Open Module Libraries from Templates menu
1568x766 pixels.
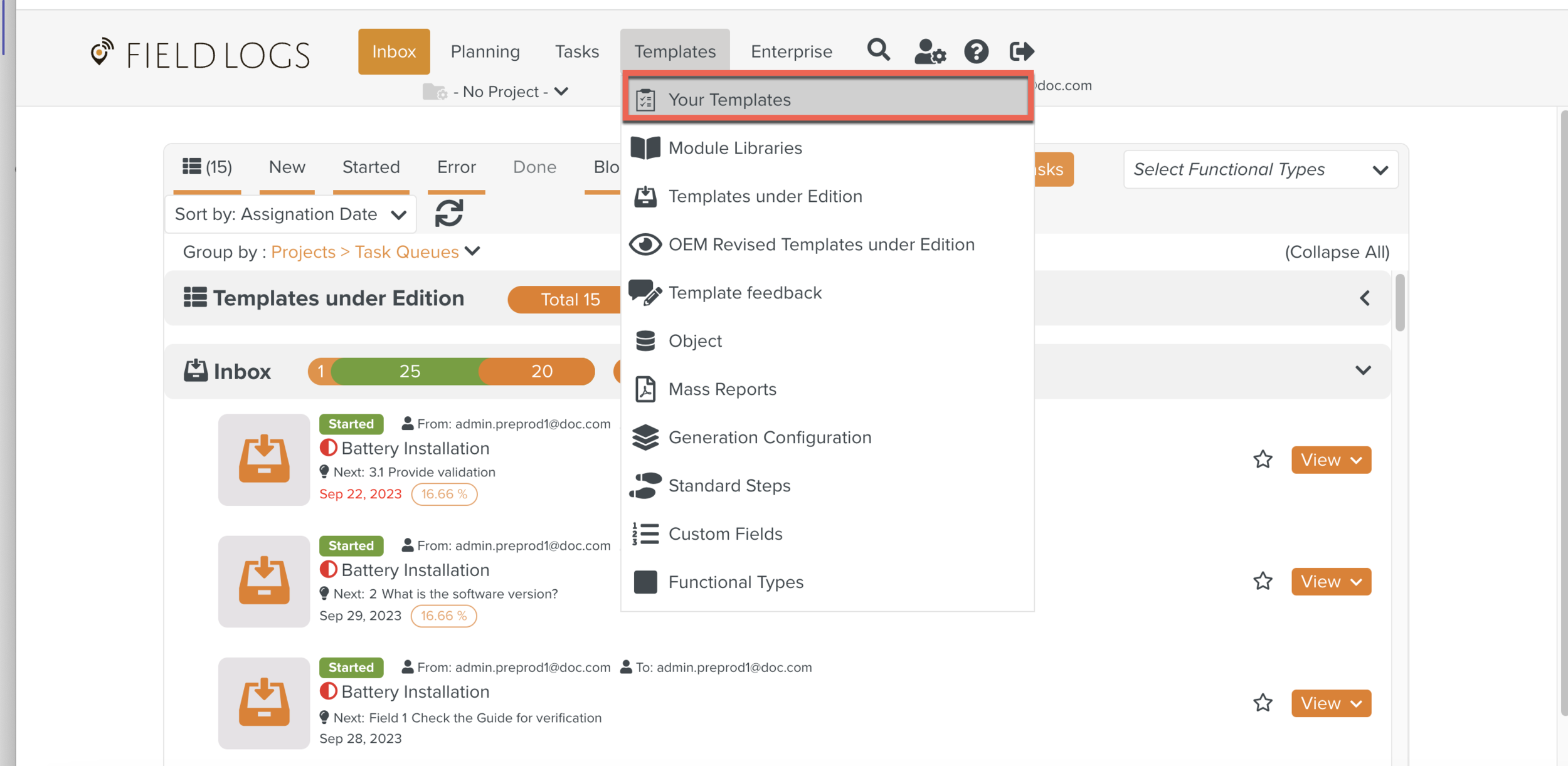735,148
